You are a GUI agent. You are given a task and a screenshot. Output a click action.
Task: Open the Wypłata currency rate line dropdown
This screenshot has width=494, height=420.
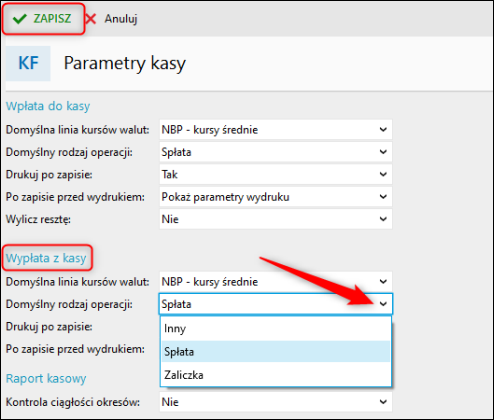[276, 282]
